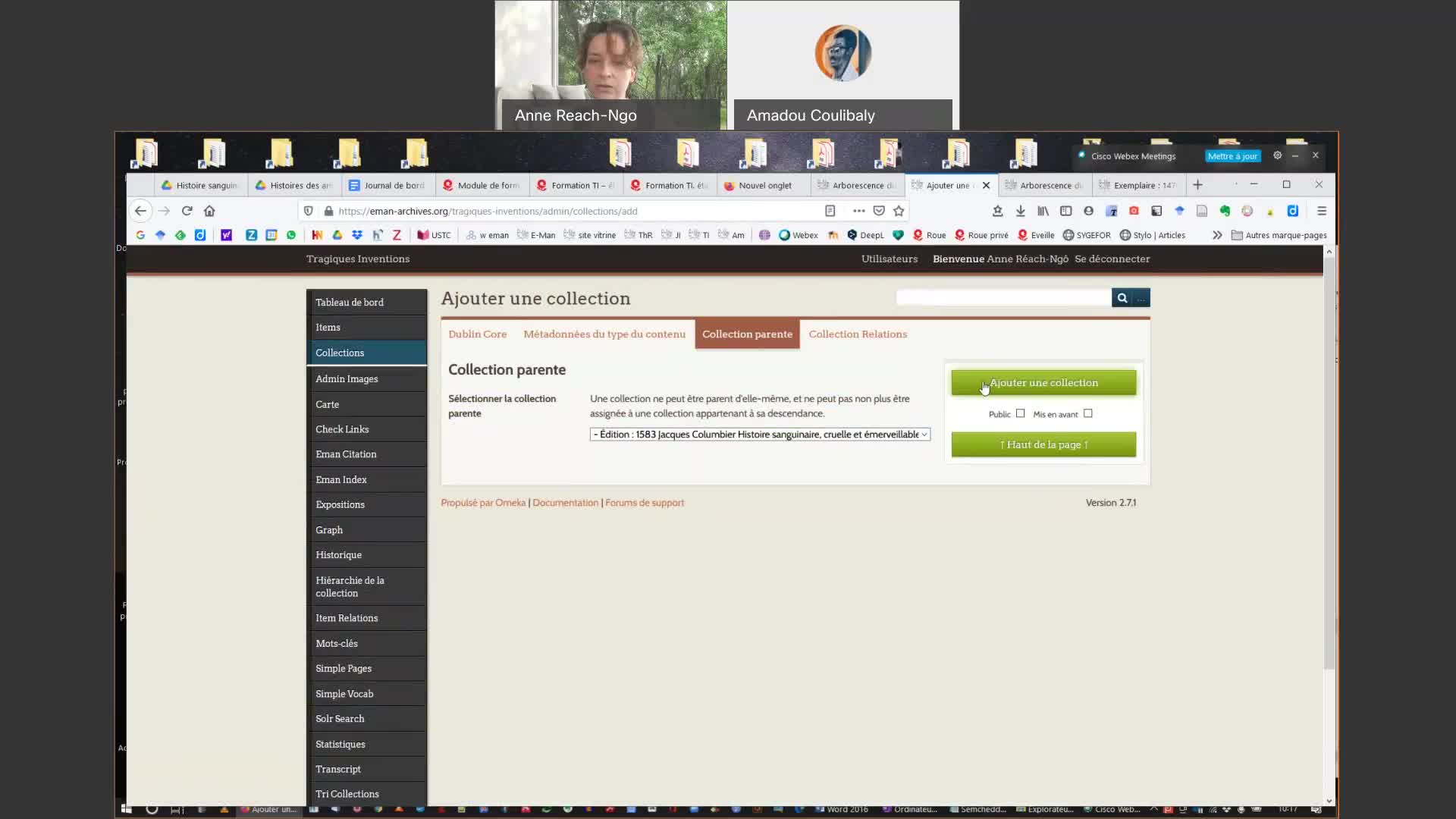Screen dimensions: 1456x819
Task: Switch to Collection Relations tab
Action: pos(858,334)
